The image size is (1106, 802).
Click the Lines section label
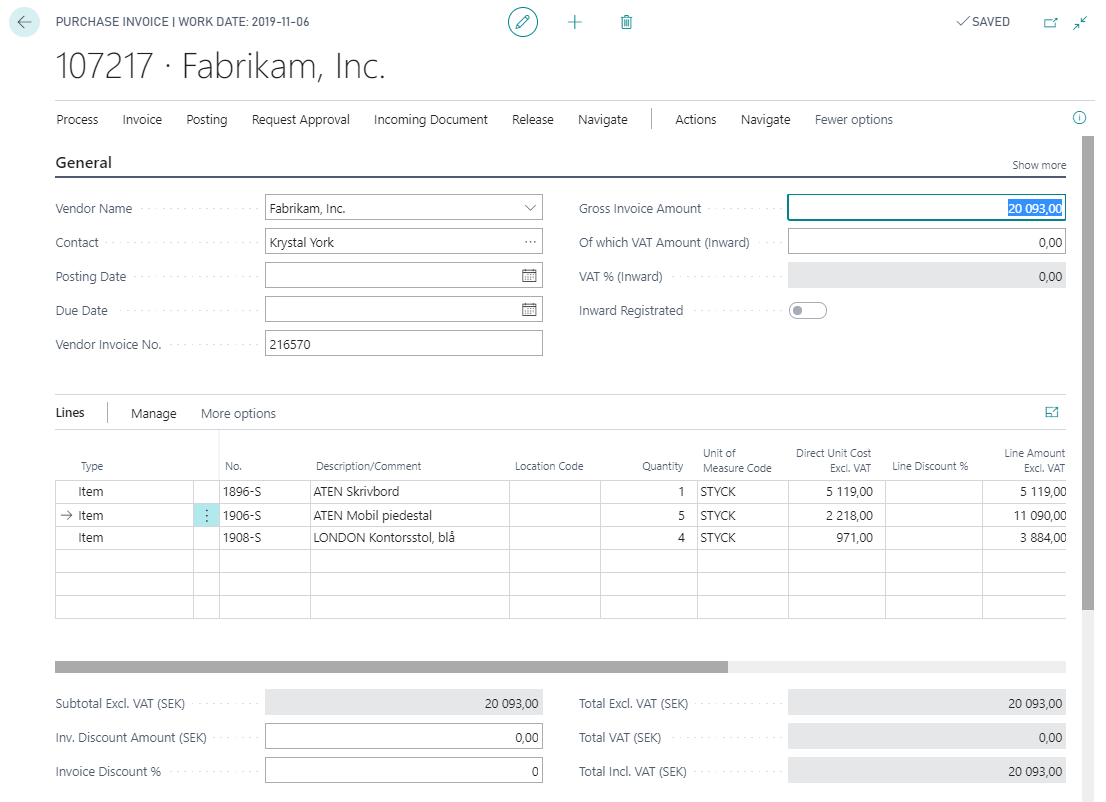70,413
